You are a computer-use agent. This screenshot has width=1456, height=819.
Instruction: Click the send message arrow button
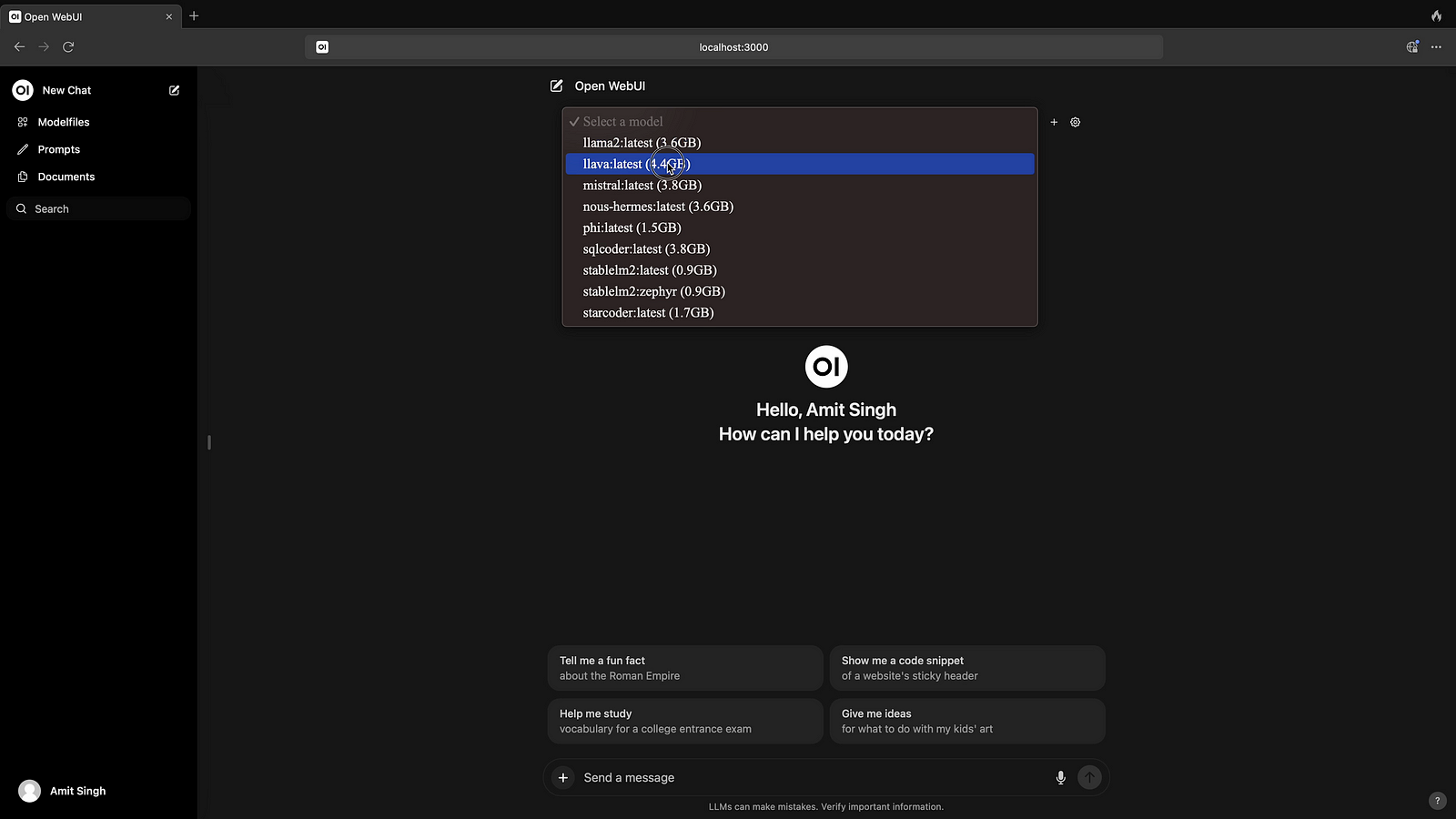pos(1089,777)
